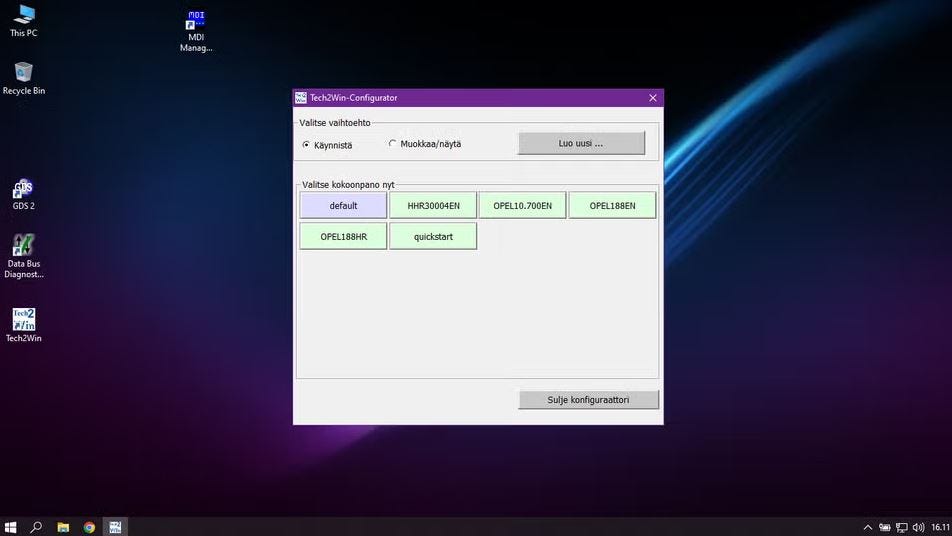Select the Data Bus Diagnostic shortcut

click(x=24, y=256)
